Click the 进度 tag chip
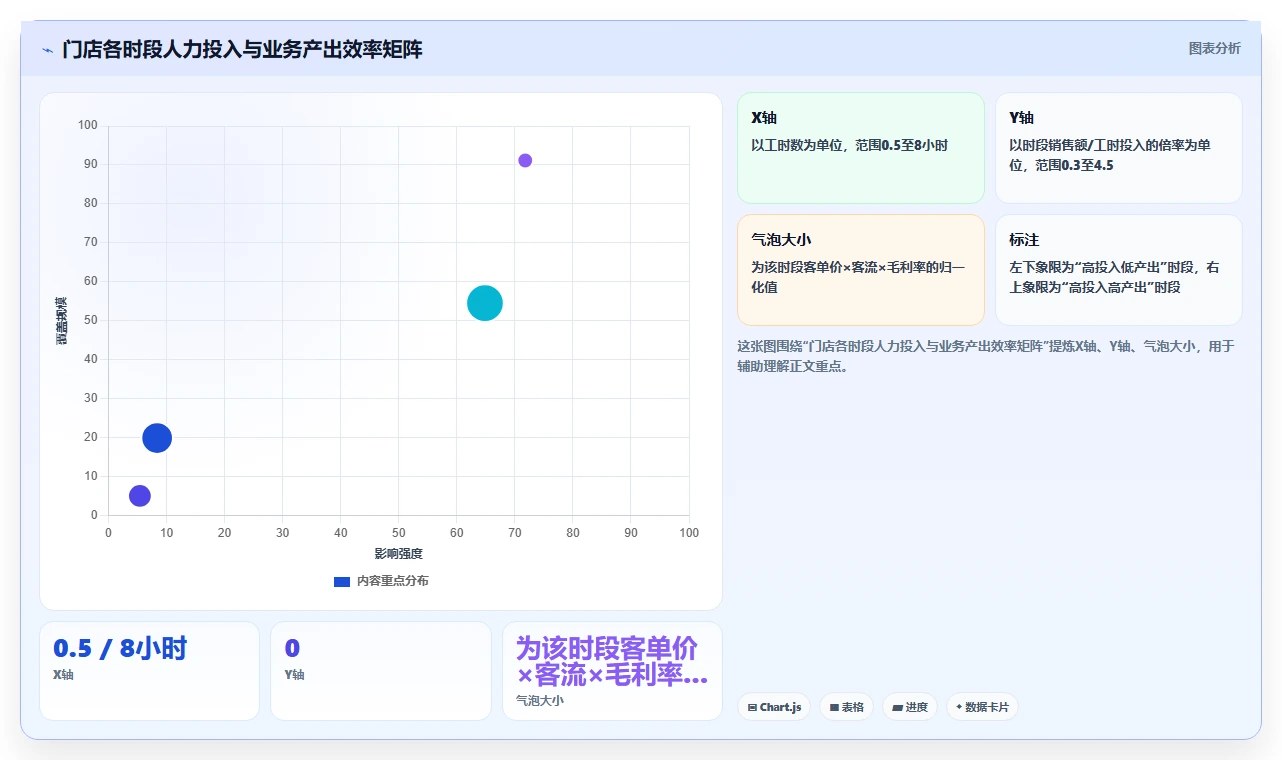Screen dimensions: 1282x760 tap(910, 707)
